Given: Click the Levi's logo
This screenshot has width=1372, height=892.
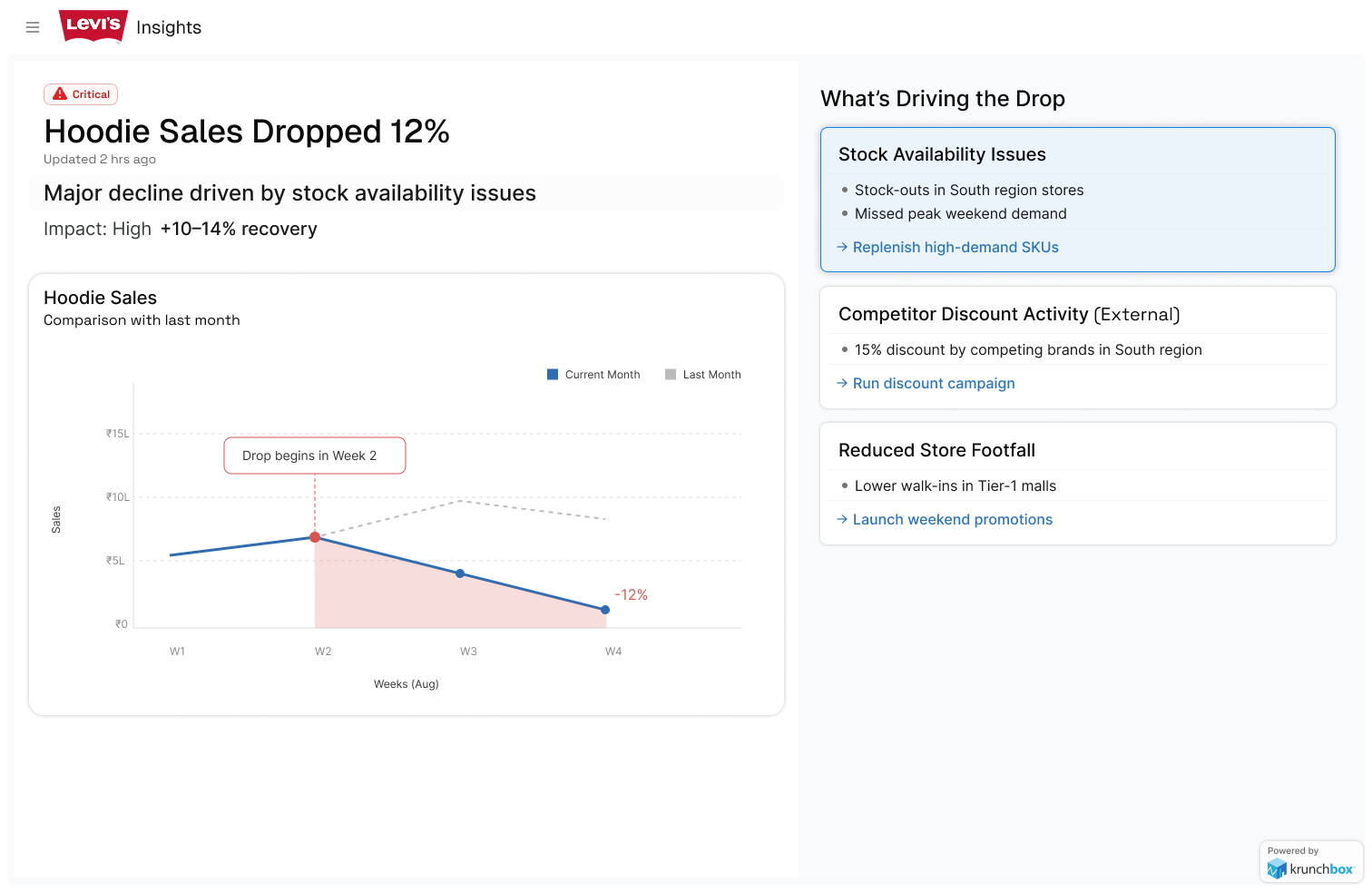Looking at the screenshot, I should pos(93,26).
